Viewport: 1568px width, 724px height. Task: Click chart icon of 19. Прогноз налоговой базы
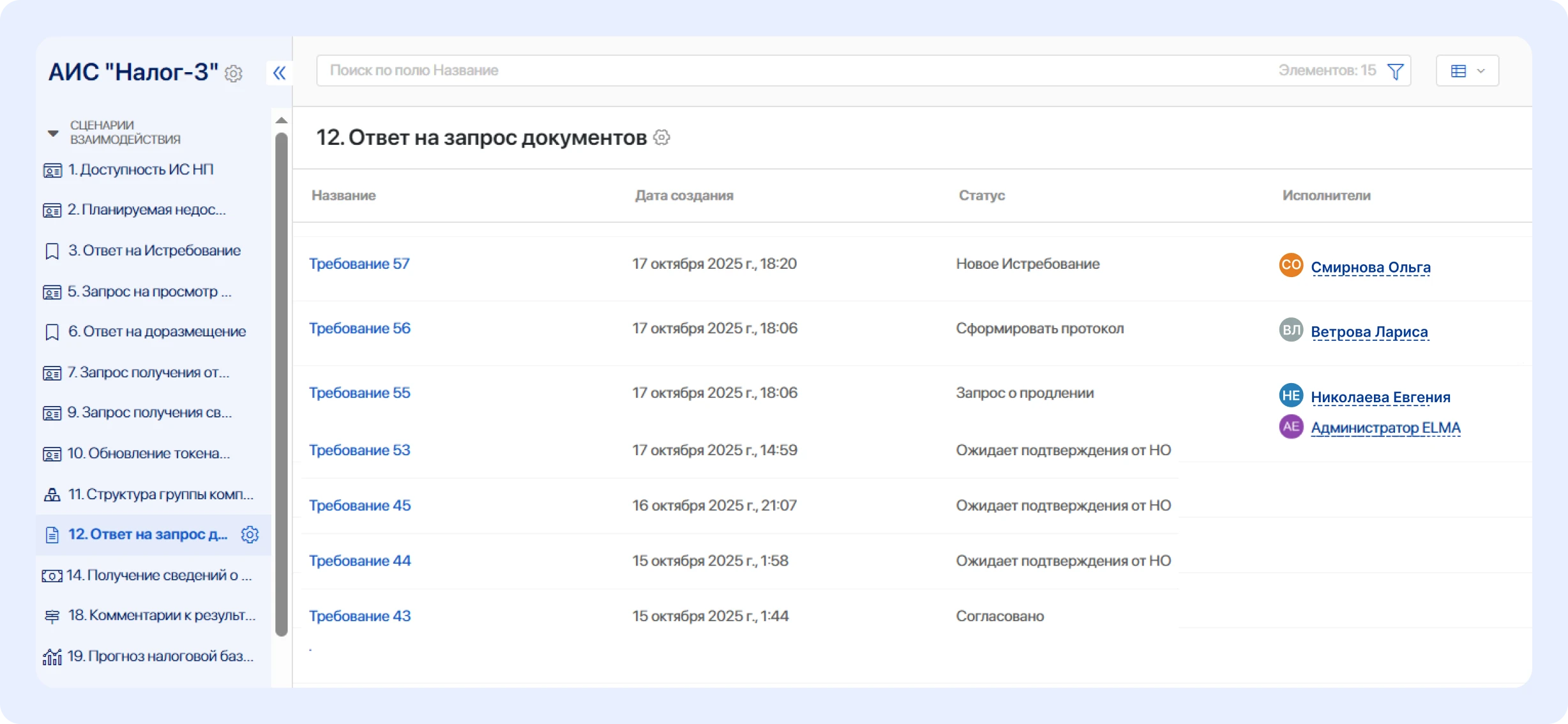click(x=52, y=656)
